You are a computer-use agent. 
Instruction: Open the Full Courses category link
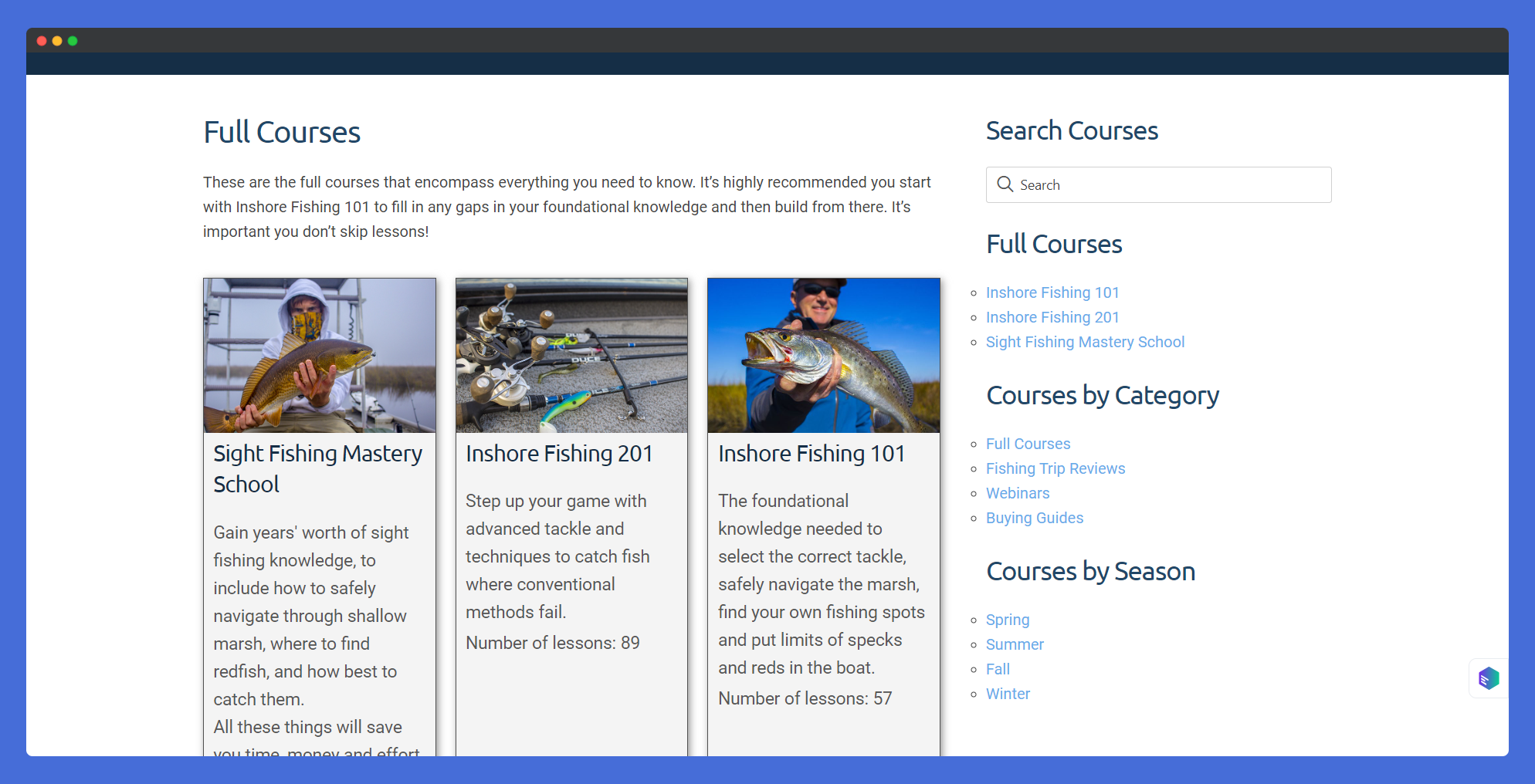click(1028, 444)
